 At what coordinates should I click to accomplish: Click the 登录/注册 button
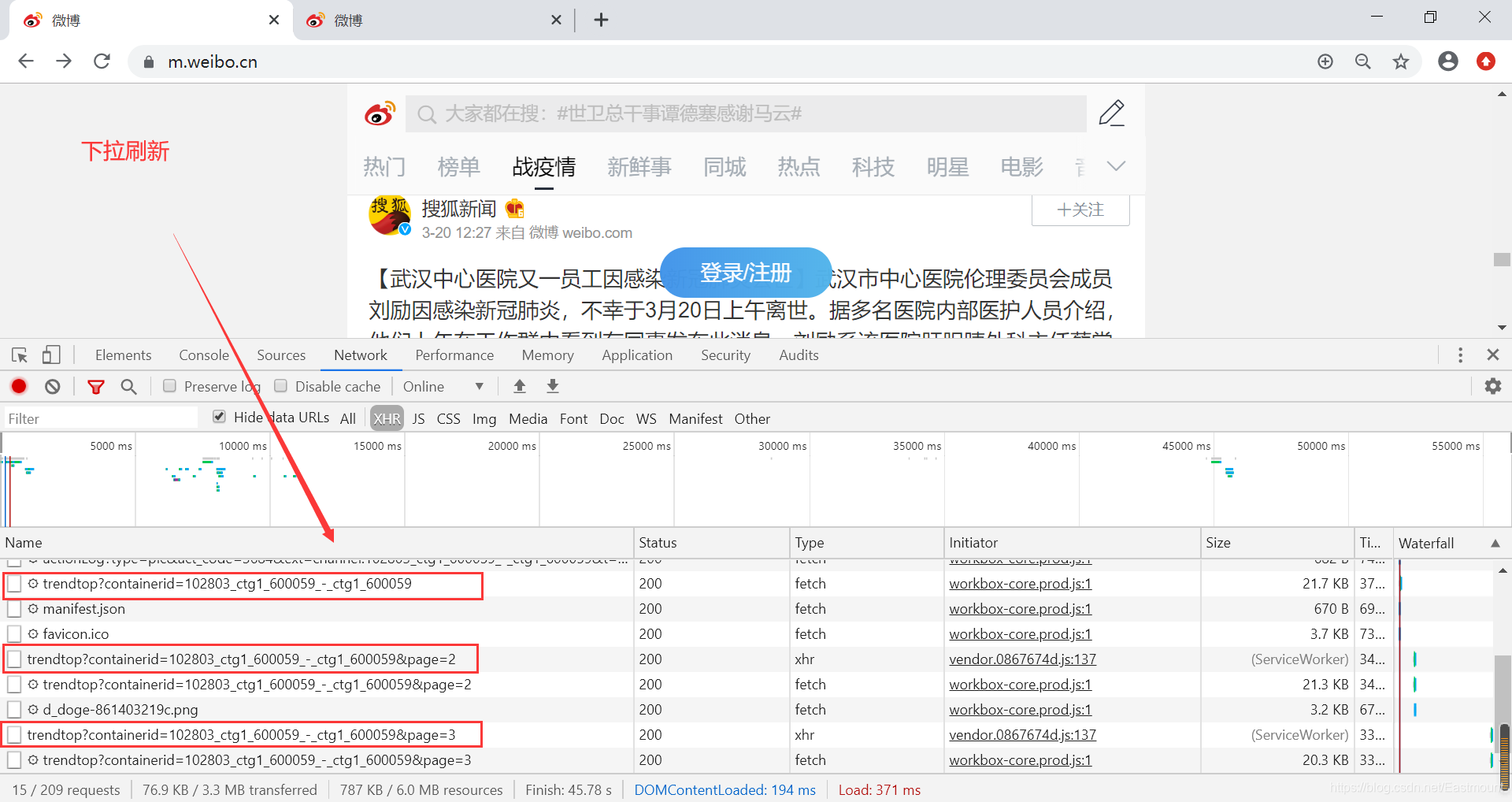click(x=746, y=273)
